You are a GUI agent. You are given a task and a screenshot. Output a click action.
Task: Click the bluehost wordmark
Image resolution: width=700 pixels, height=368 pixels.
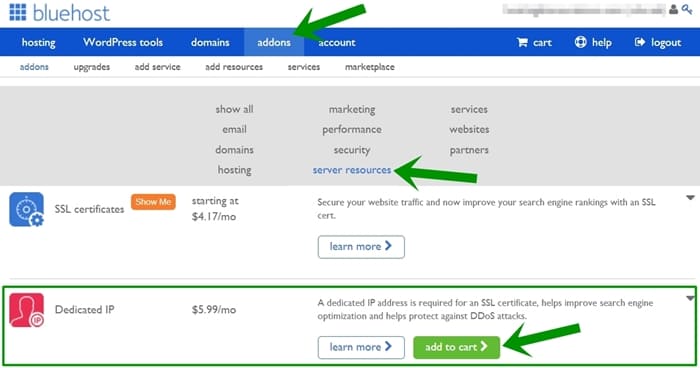coord(71,13)
